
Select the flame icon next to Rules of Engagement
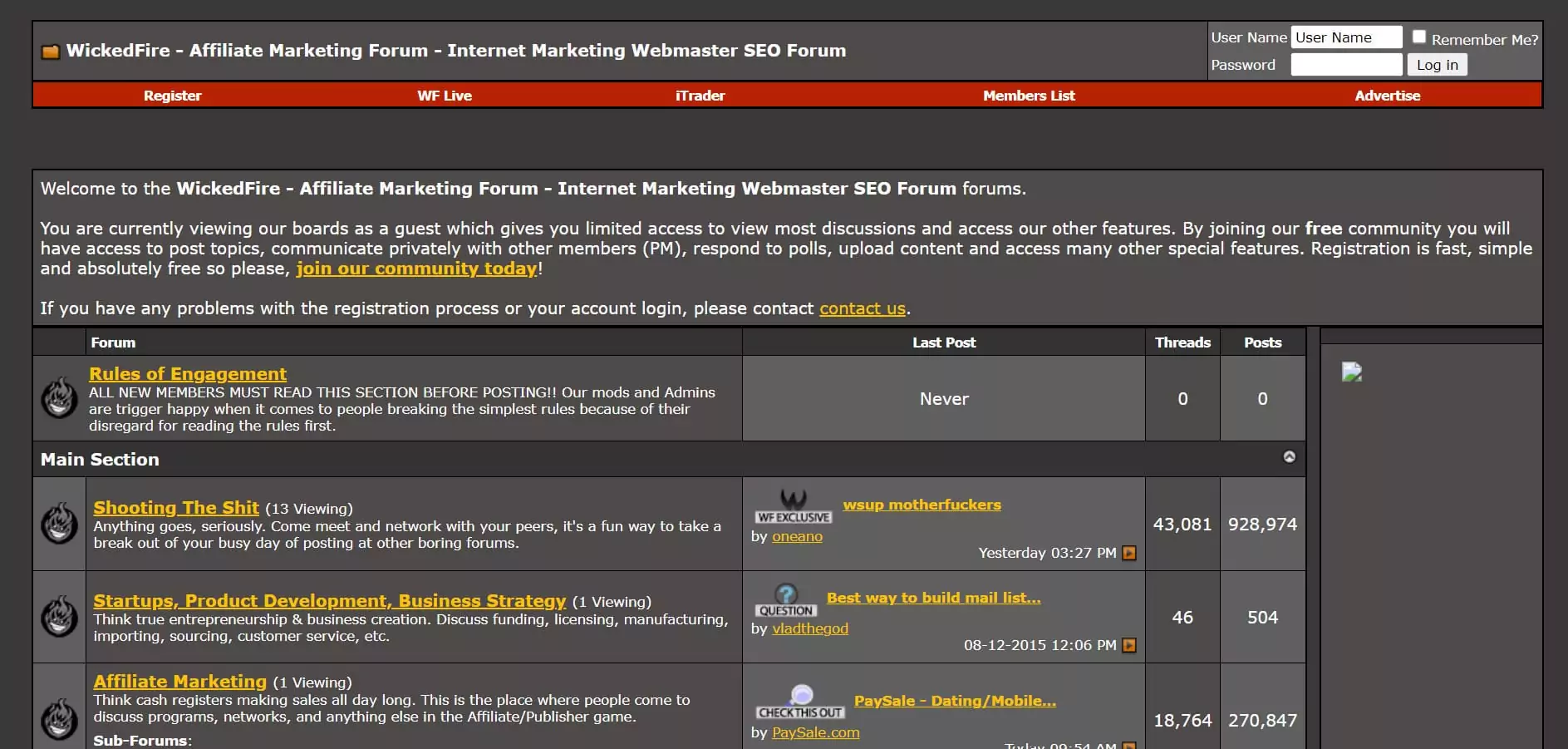tap(59, 399)
